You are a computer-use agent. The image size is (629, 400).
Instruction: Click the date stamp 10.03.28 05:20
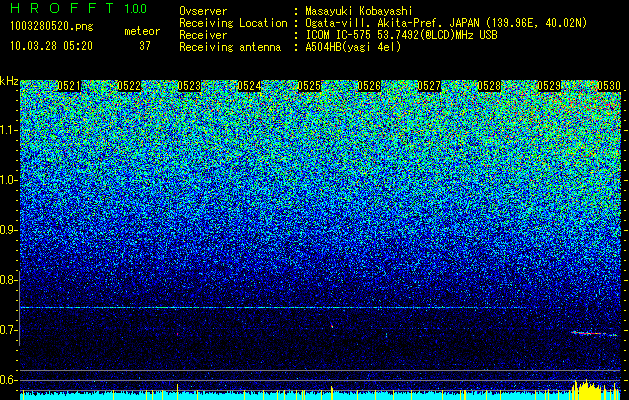coord(51,46)
